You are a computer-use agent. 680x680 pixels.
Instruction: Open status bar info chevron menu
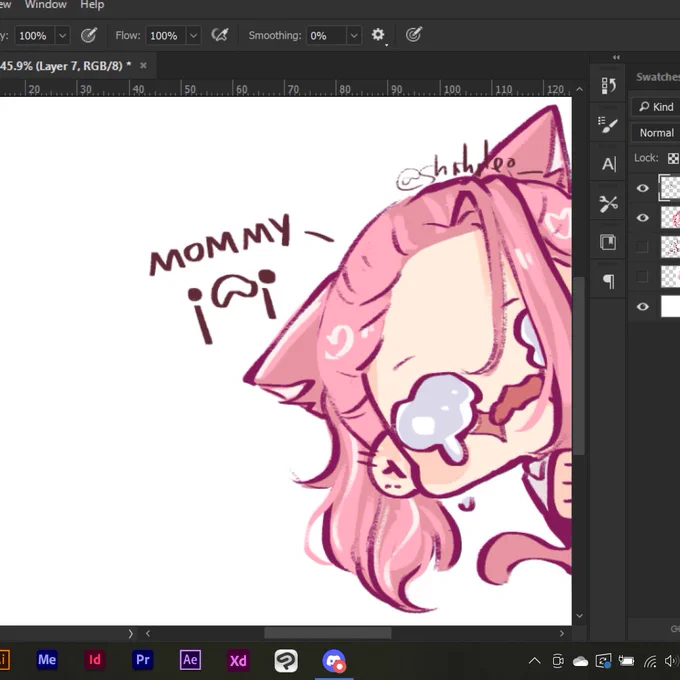[x=131, y=634]
